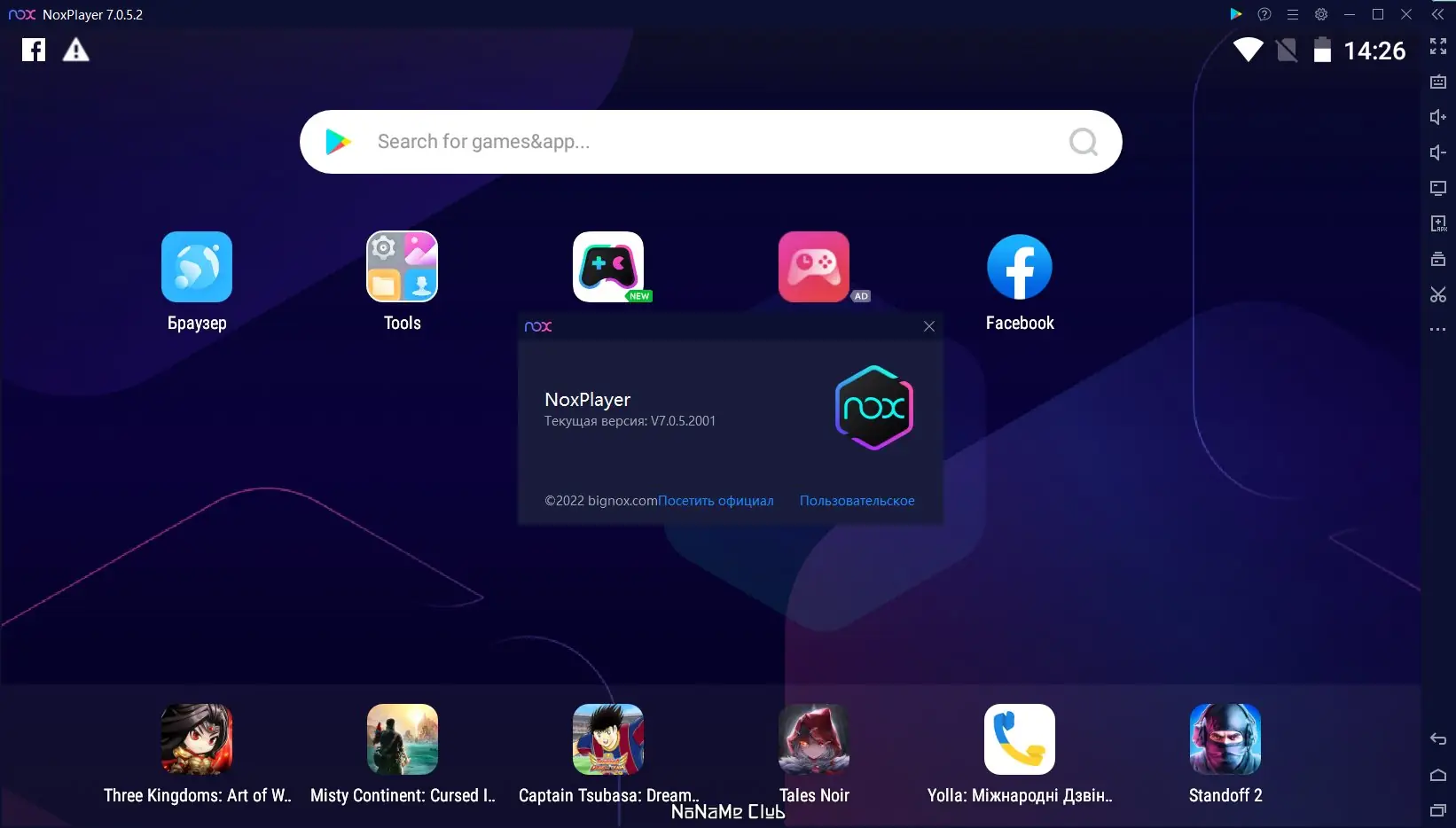Open the Tales Noir game

(x=814, y=739)
